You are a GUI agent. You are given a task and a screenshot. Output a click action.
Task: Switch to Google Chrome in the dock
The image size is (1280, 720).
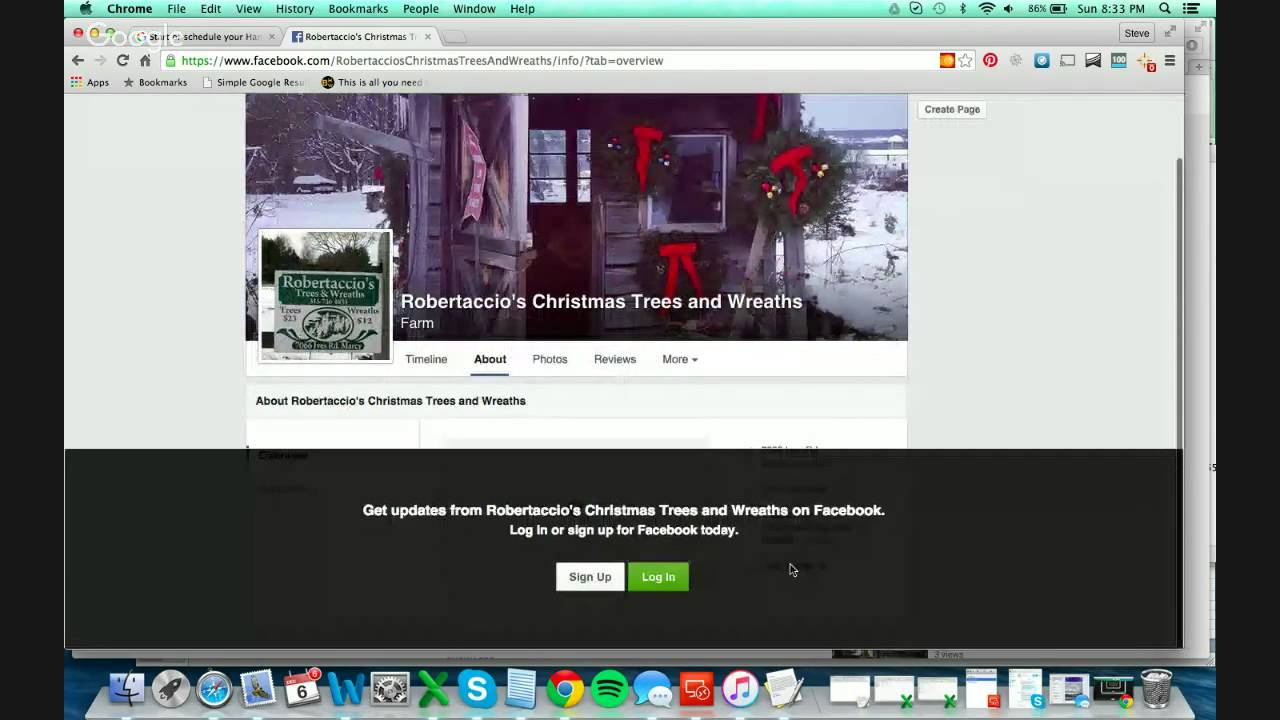tap(565, 690)
